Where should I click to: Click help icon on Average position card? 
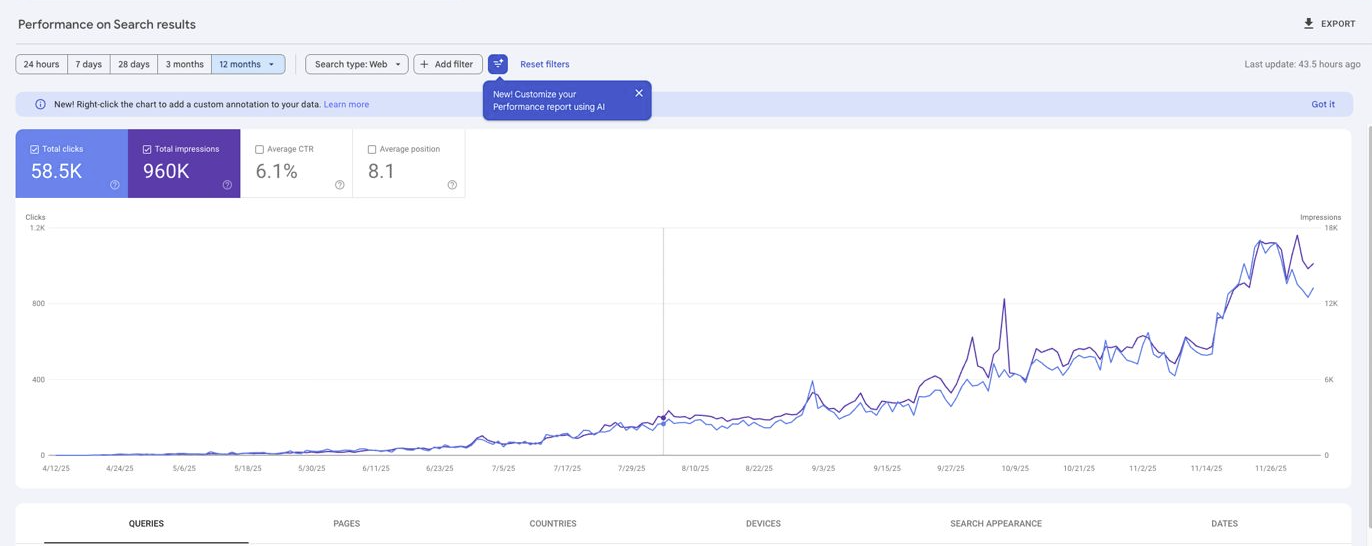(452, 185)
